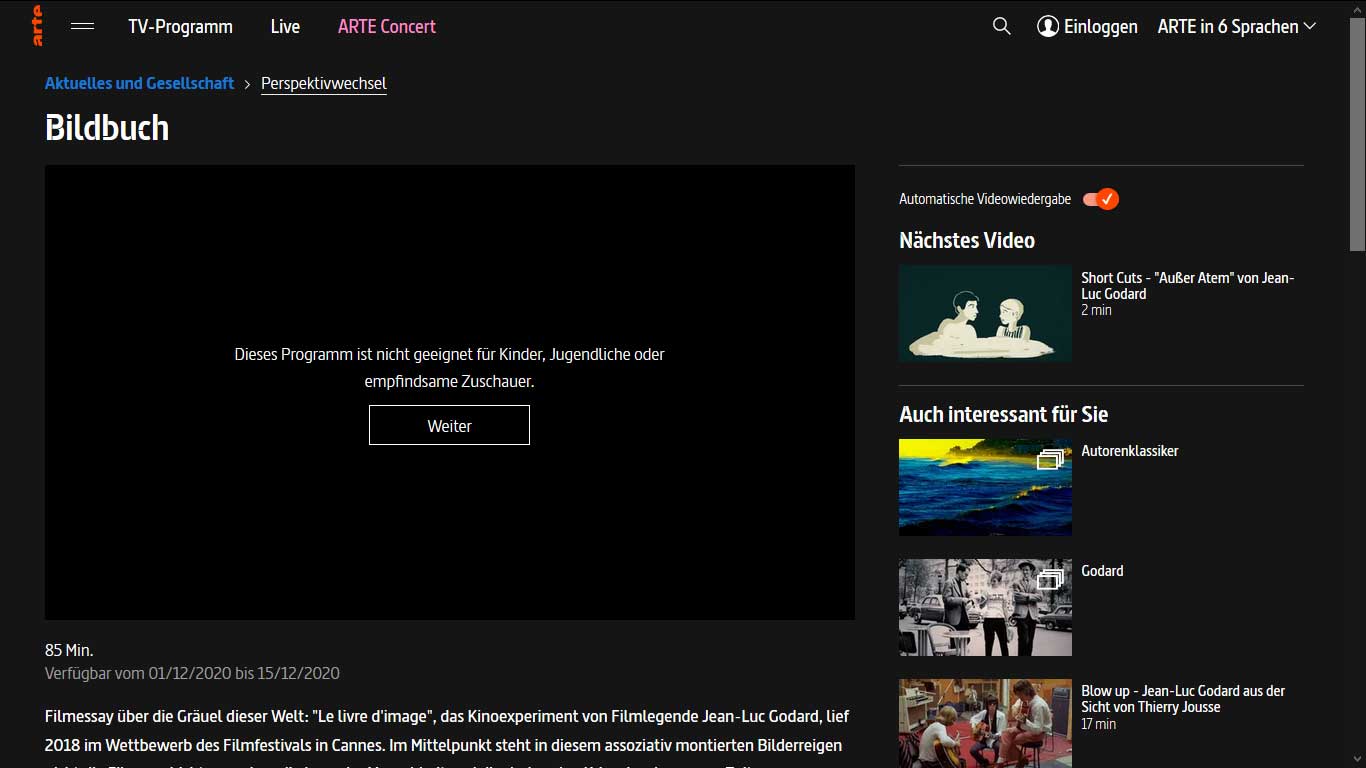Click the ARTE logo icon
The height and width of the screenshot is (768, 1366).
pos(37,26)
